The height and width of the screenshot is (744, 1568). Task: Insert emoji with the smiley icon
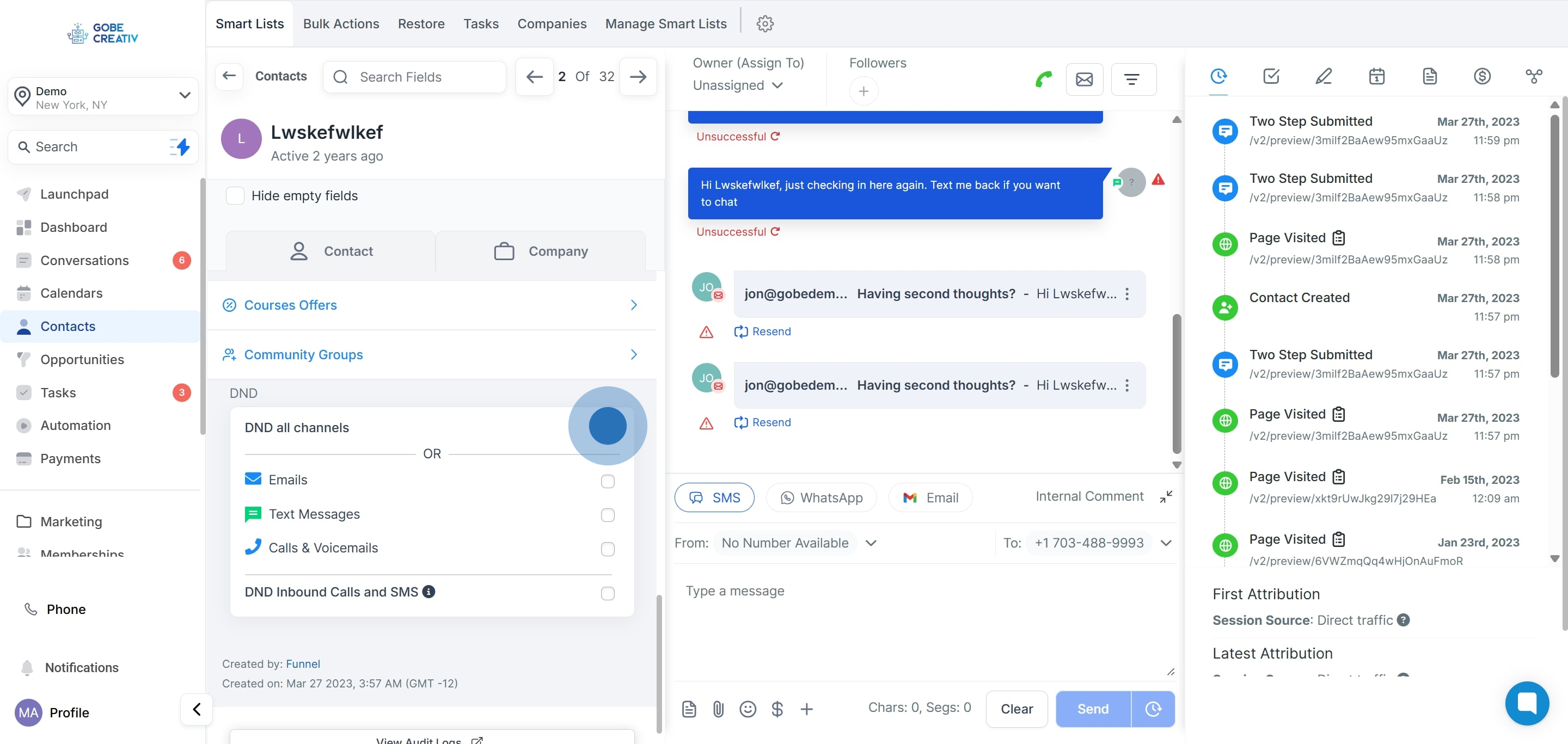748,709
